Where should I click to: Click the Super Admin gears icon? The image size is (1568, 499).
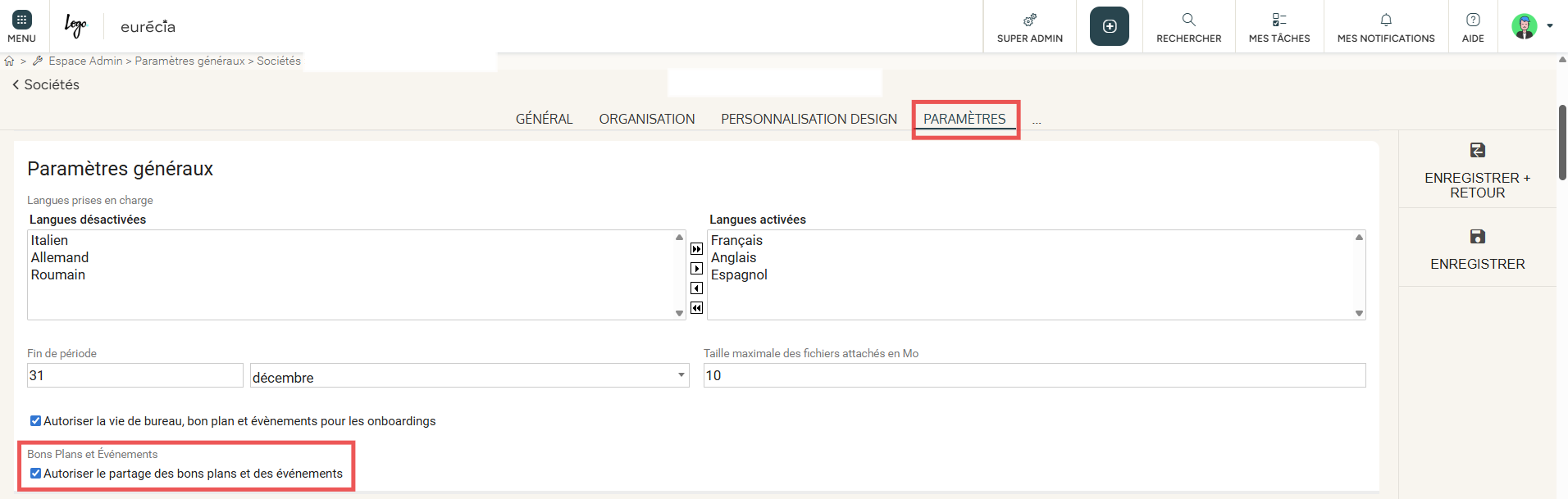point(1029,20)
